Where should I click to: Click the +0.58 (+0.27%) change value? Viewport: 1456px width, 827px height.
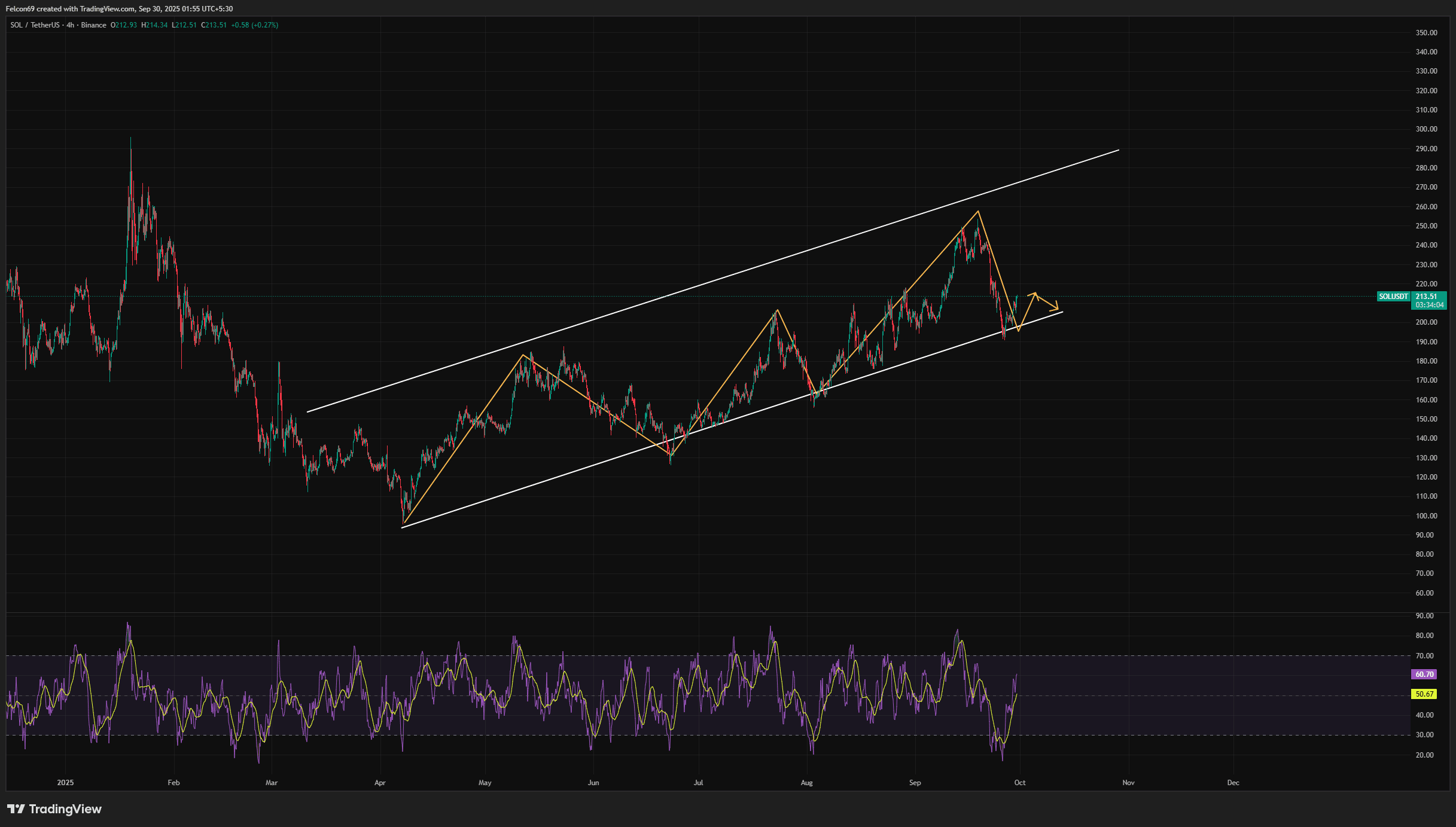coord(254,25)
